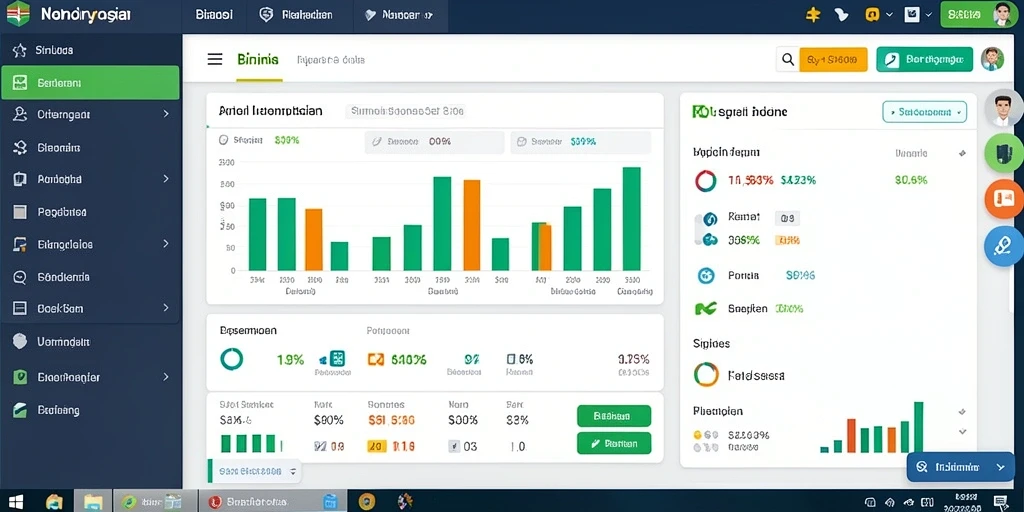Click the orange floating circle button
Viewport: 1024px width, 512px height.
point(1002,198)
